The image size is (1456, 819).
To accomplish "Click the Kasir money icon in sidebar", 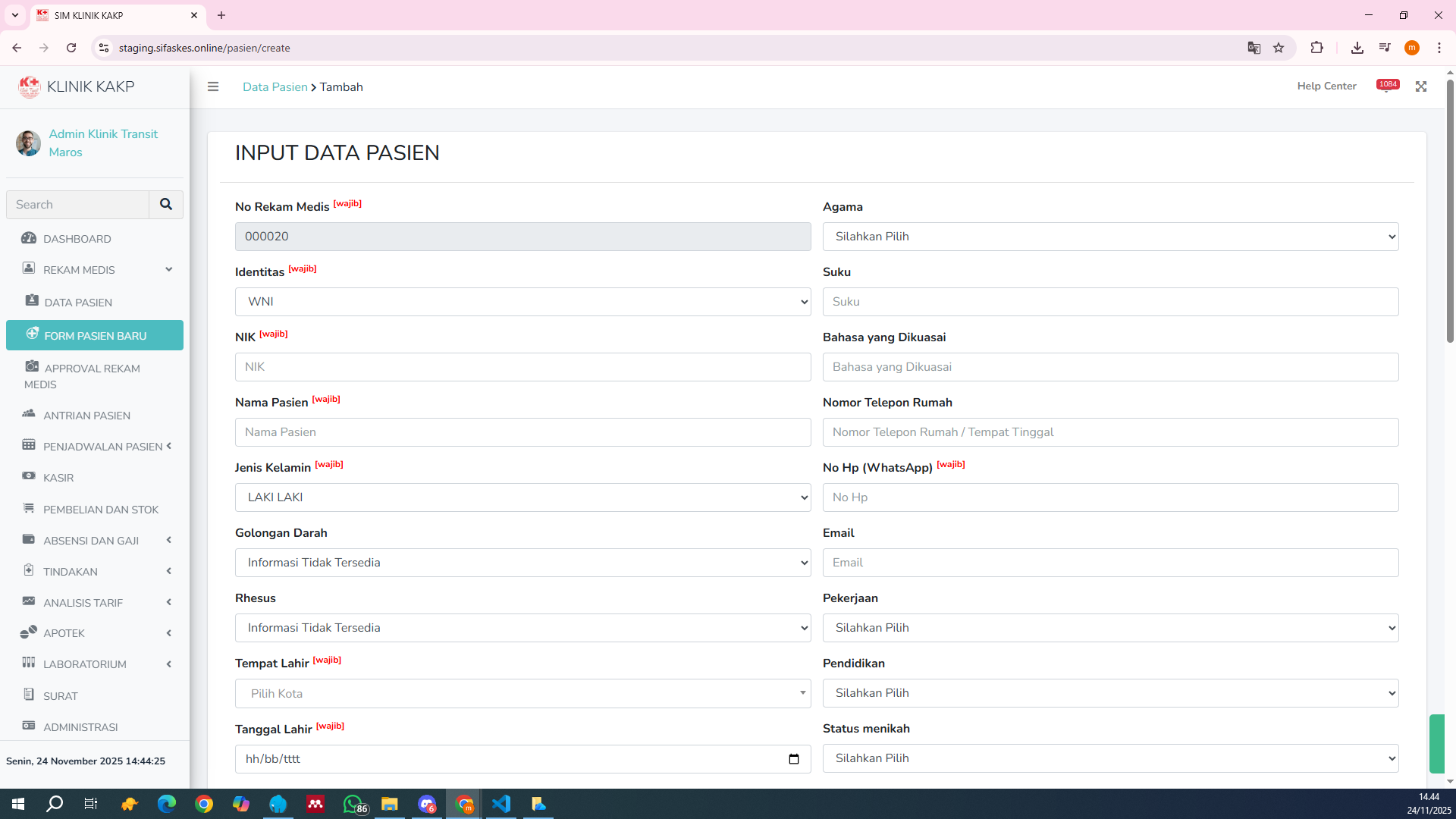I will coord(29,476).
